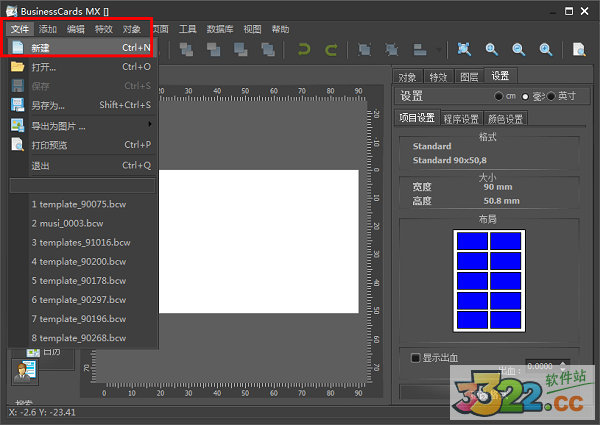Click the group objects toolbar icon
Viewport: 600px width, 425px height.
364,50
